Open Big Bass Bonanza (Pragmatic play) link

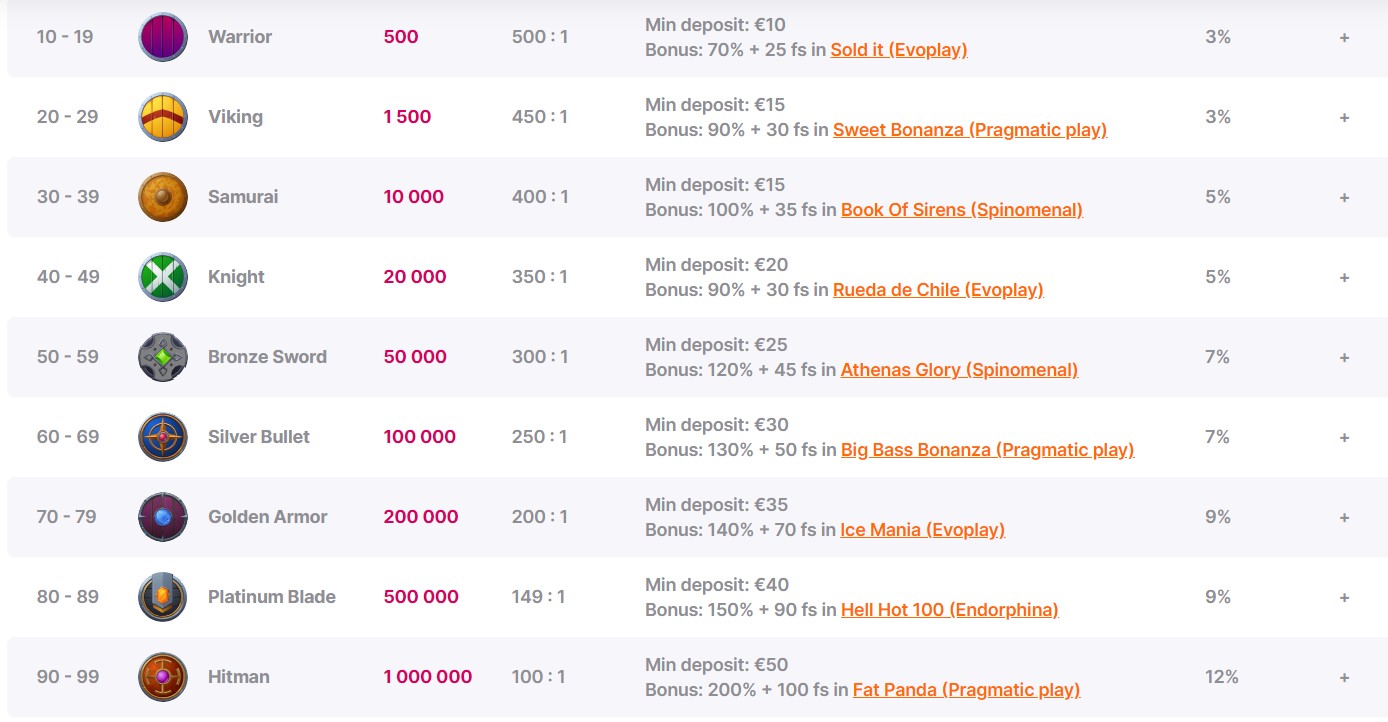coord(988,450)
